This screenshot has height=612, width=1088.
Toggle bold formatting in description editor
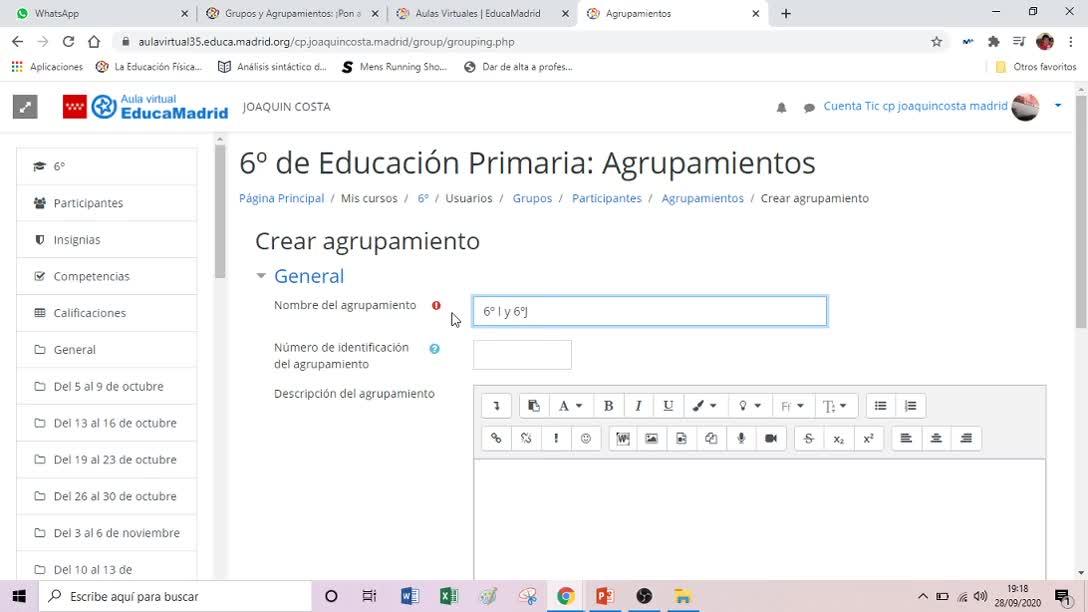click(x=609, y=406)
